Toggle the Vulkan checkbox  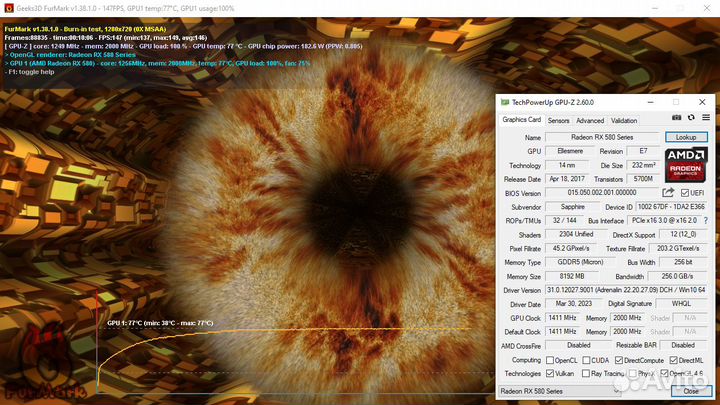[x=550, y=373]
